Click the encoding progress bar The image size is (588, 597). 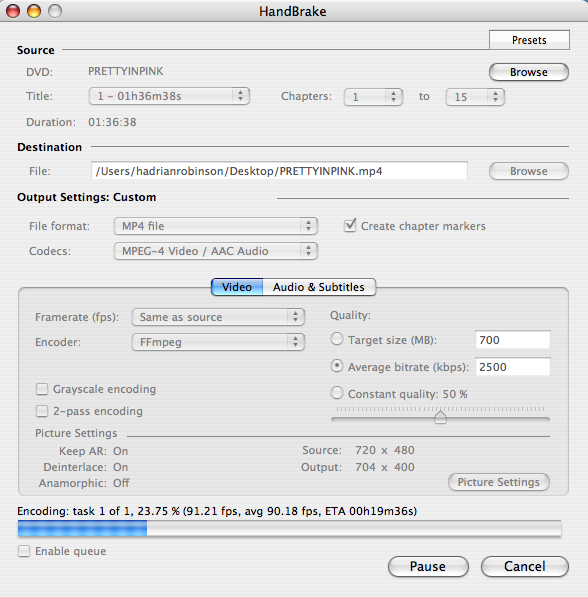(x=289, y=528)
